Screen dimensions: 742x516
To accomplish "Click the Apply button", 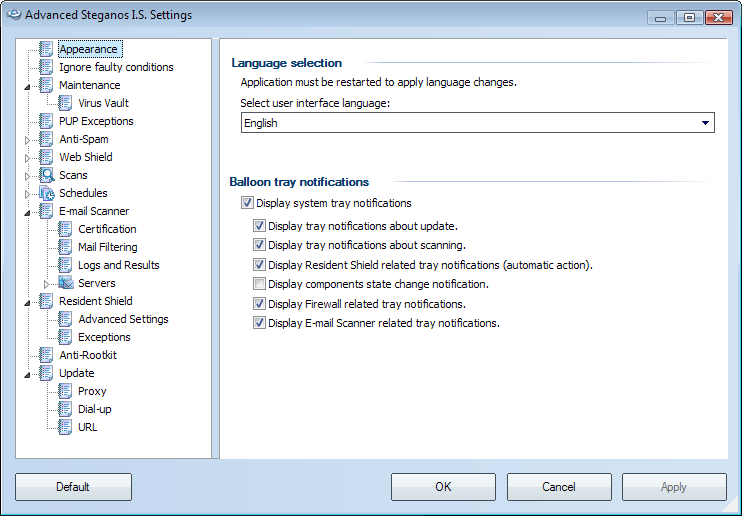I will point(674,487).
